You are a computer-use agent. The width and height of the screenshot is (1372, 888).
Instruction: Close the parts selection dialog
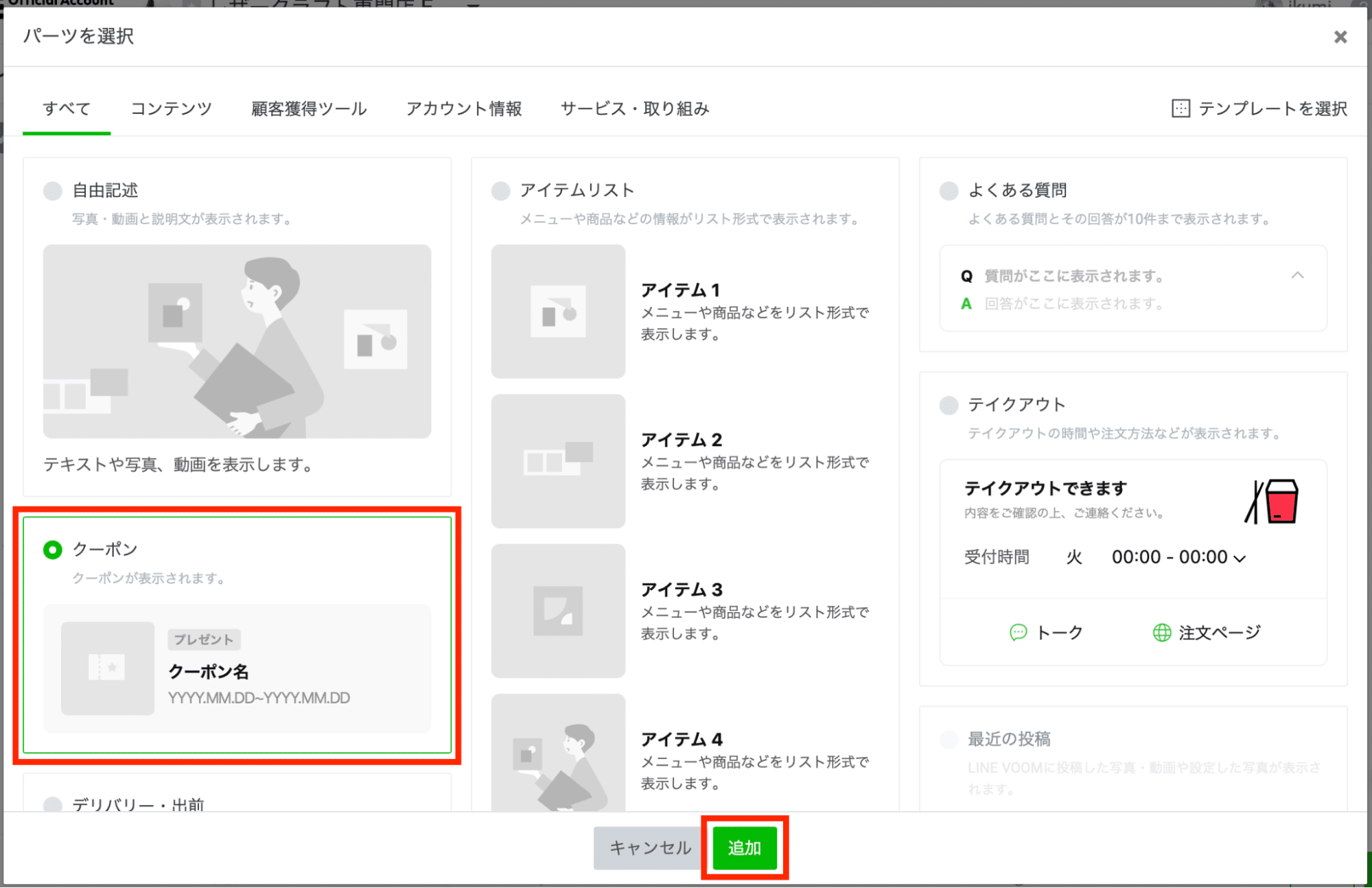point(1340,37)
